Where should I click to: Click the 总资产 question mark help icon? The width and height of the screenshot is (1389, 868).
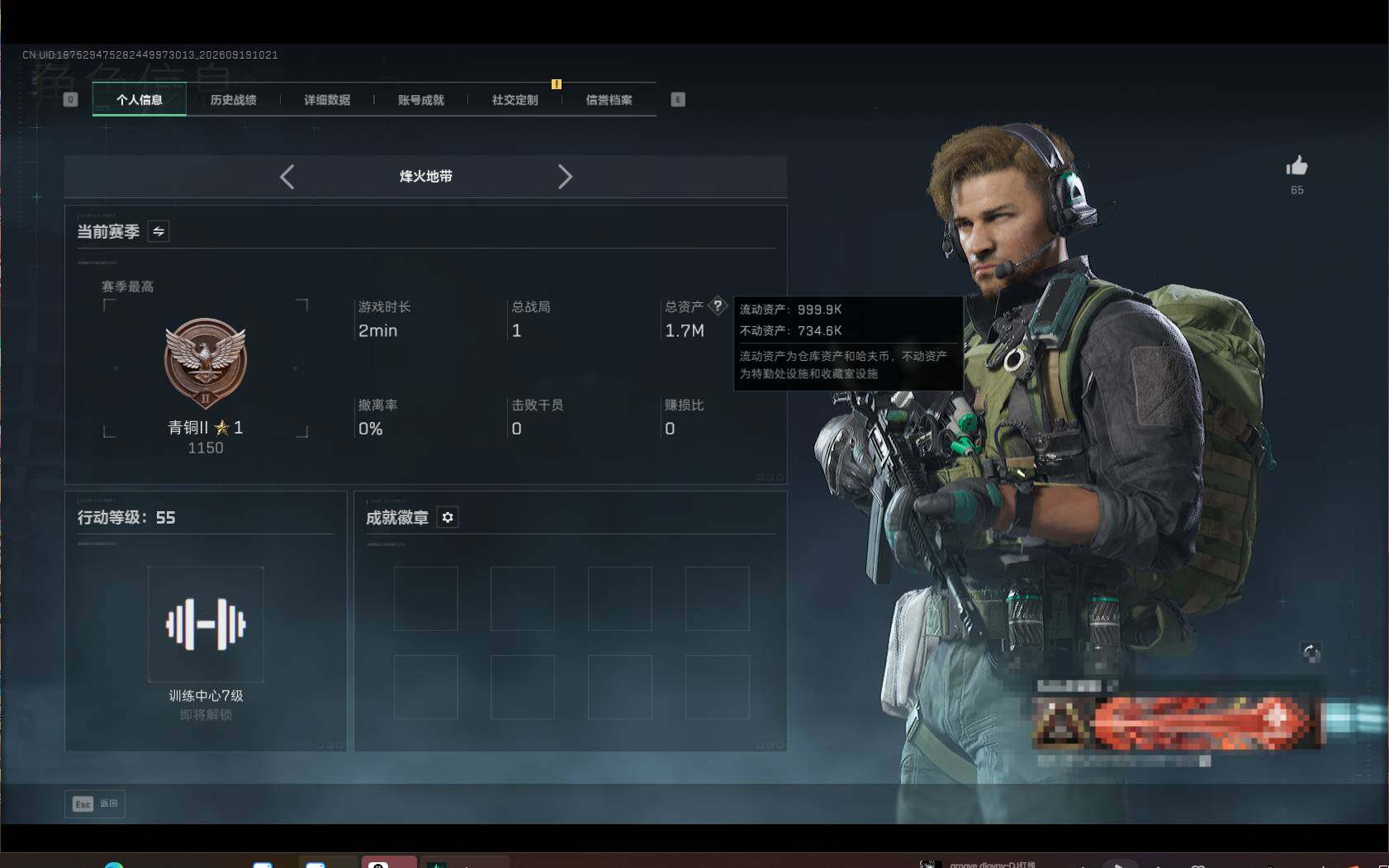(x=718, y=306)
